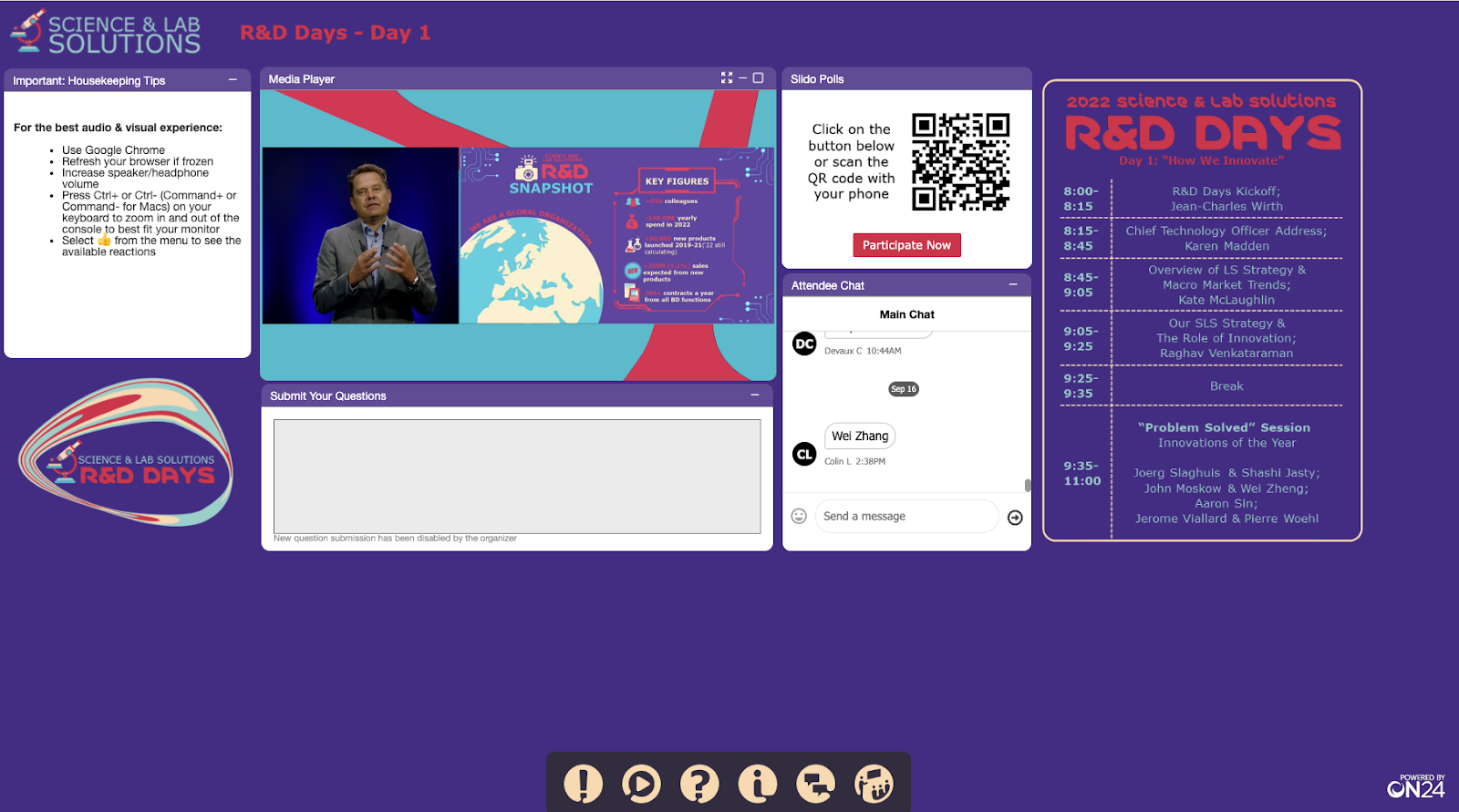Screen dimensions: 1459x812
Task: Click the '9:35-11:00' time slot
Action: 1082,473
